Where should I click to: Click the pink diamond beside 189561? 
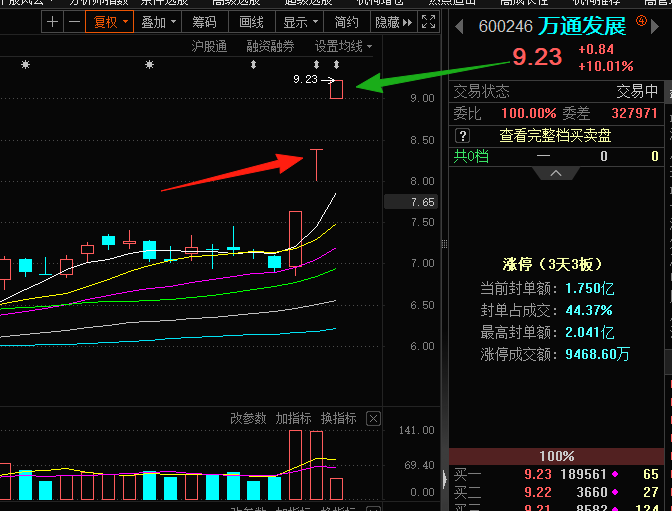pos(615,474)
